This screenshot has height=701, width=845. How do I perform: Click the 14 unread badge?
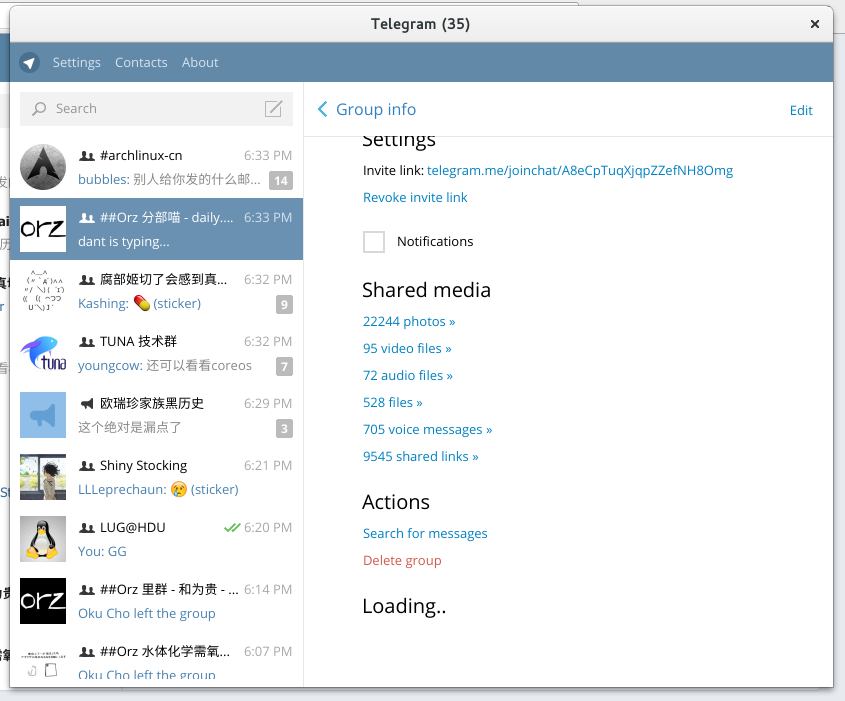281,181
